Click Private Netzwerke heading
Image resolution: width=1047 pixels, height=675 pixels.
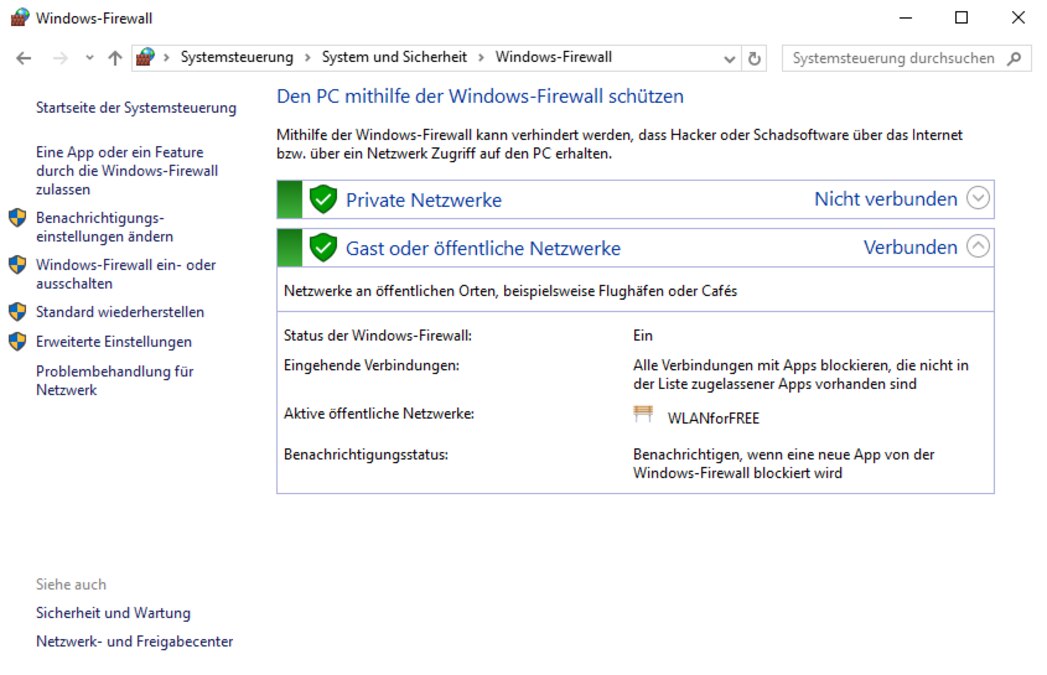point(423,200)
